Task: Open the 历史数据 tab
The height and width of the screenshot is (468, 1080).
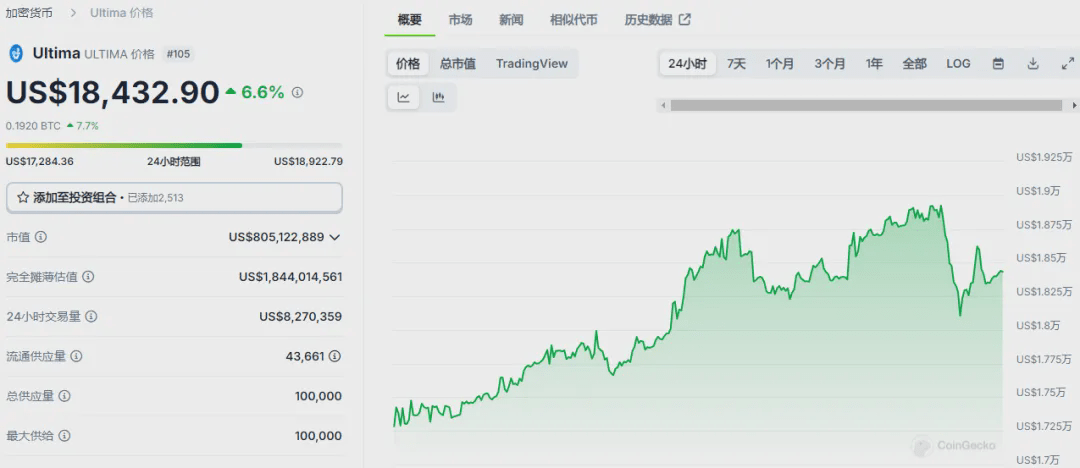Action: [657, 19]
